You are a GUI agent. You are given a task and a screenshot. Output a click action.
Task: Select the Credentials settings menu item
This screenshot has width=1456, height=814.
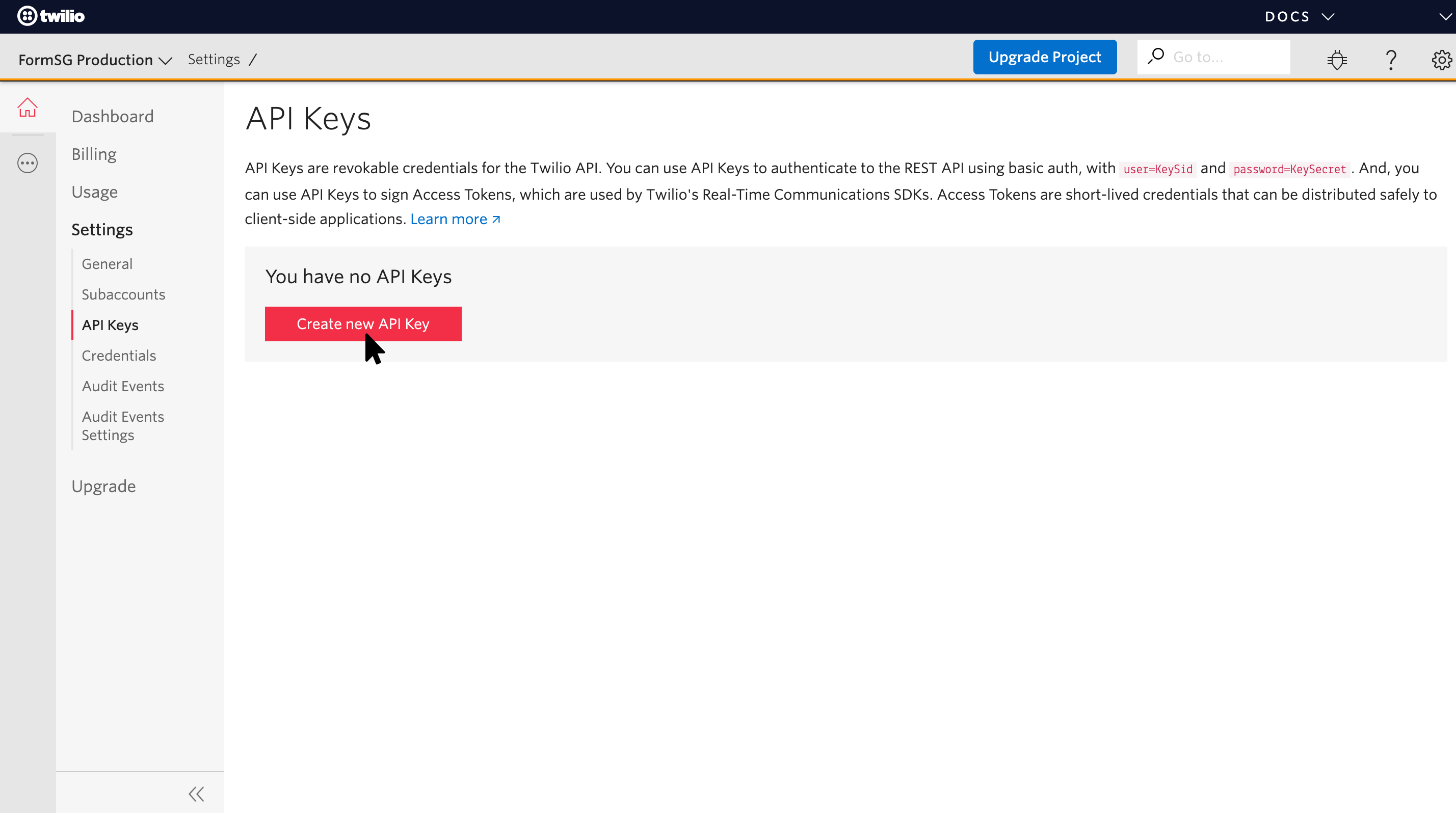[119, 355]
